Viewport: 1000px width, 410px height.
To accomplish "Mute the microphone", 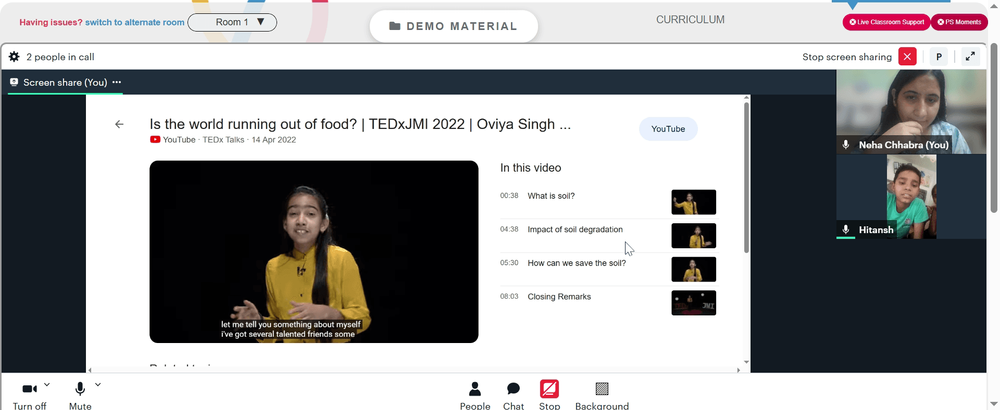I will pyautogui.click(x=80, y=395).
